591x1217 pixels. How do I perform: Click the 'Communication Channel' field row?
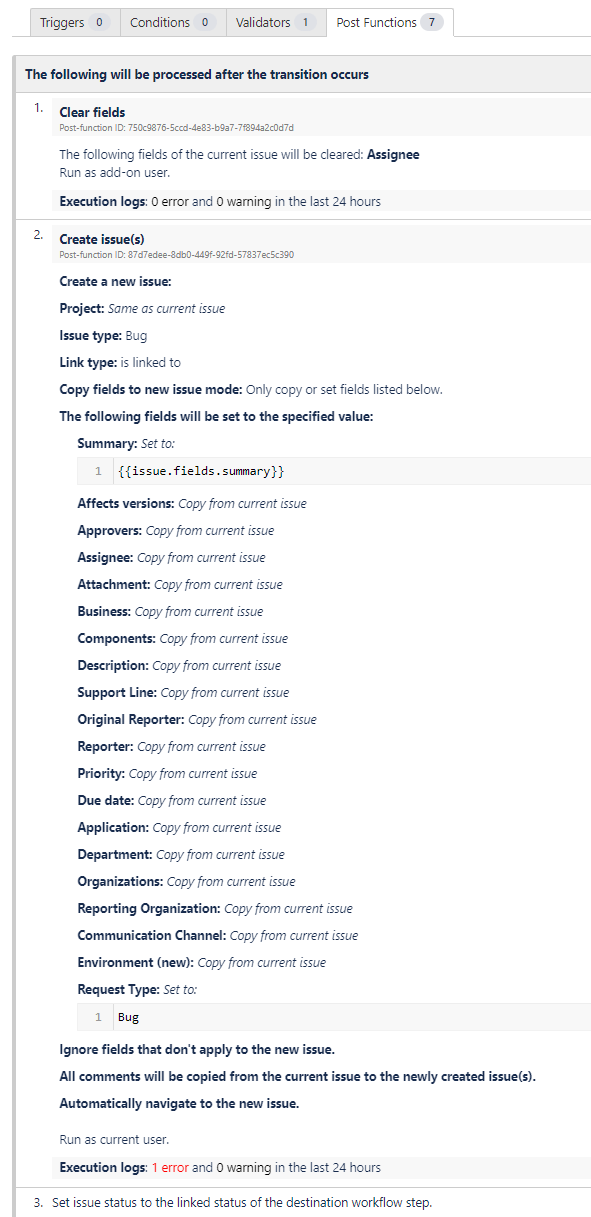coord(217,935)
